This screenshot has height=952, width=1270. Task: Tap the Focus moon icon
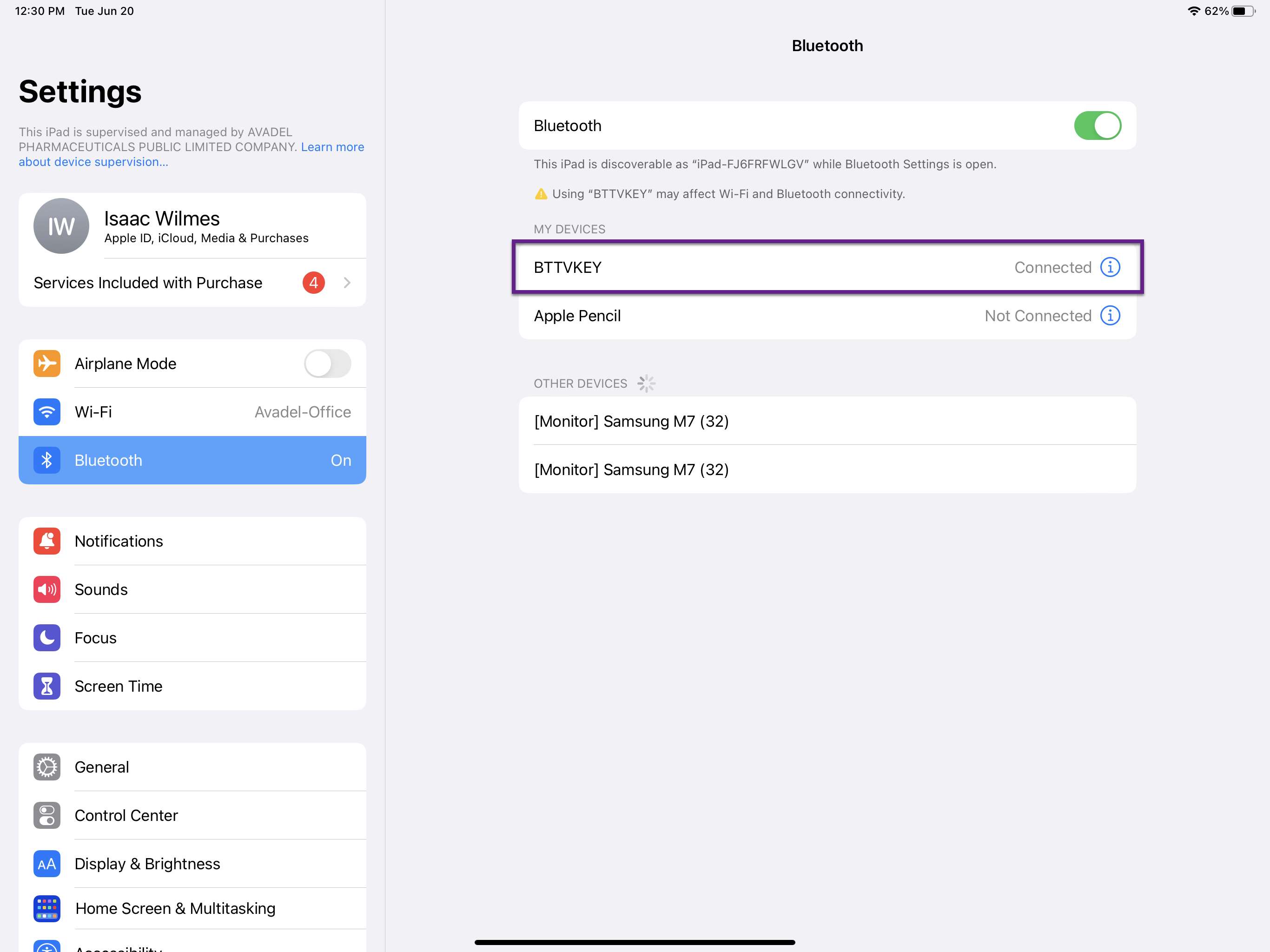(x=46, y=637)
